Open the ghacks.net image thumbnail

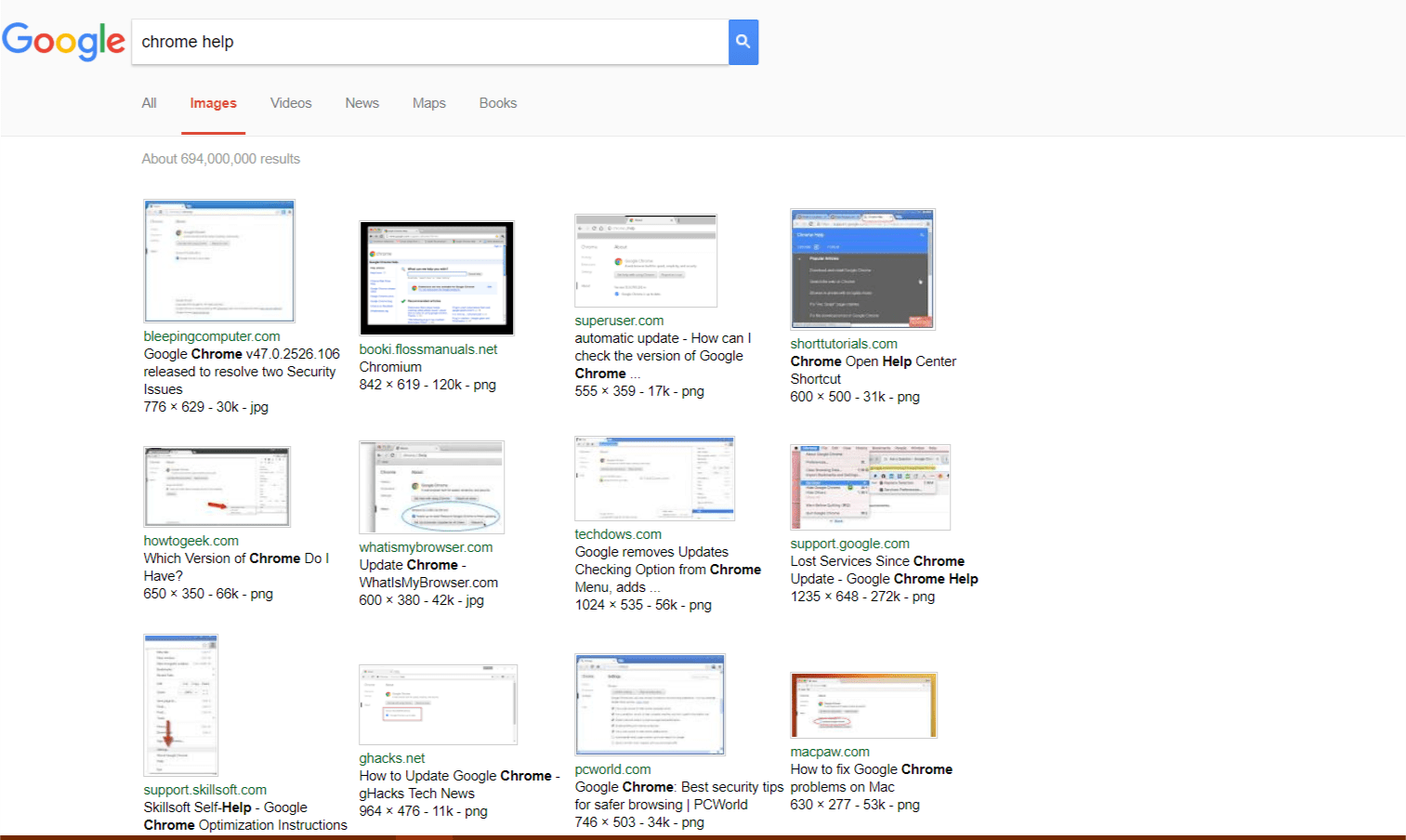439,705
